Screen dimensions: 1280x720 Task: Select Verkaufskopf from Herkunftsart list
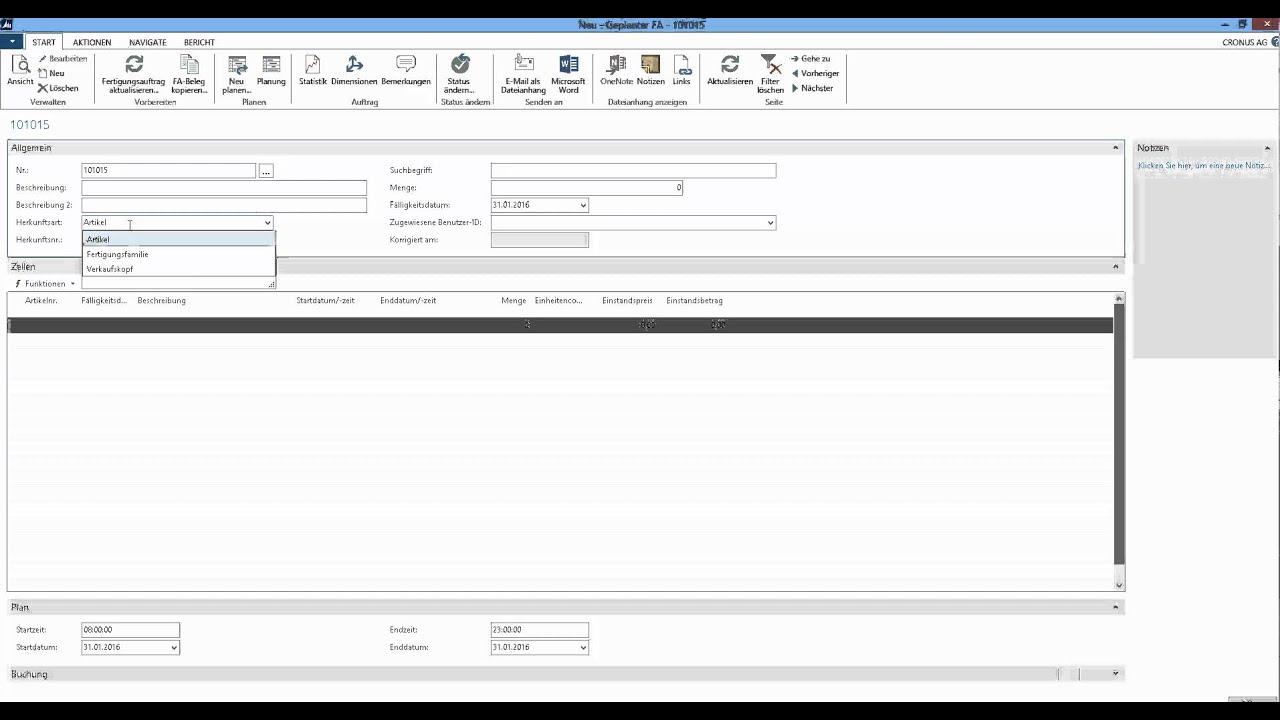[178, 269]
